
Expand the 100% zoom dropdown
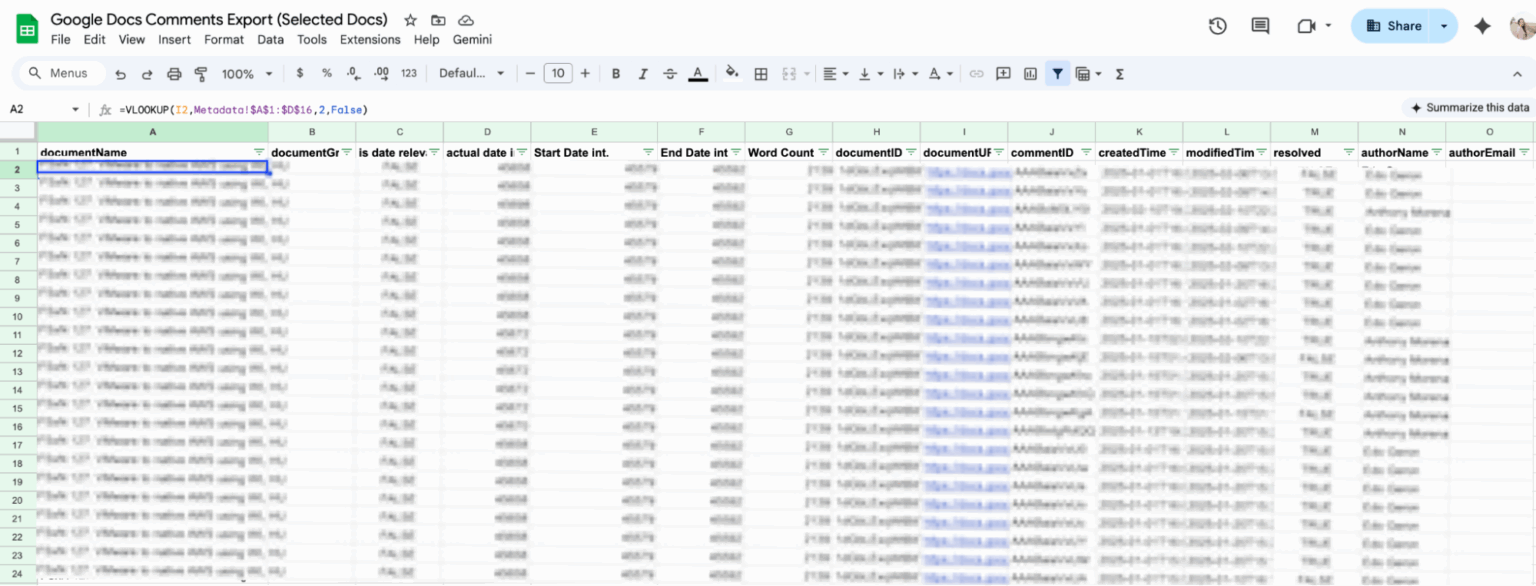pos(247,74)
